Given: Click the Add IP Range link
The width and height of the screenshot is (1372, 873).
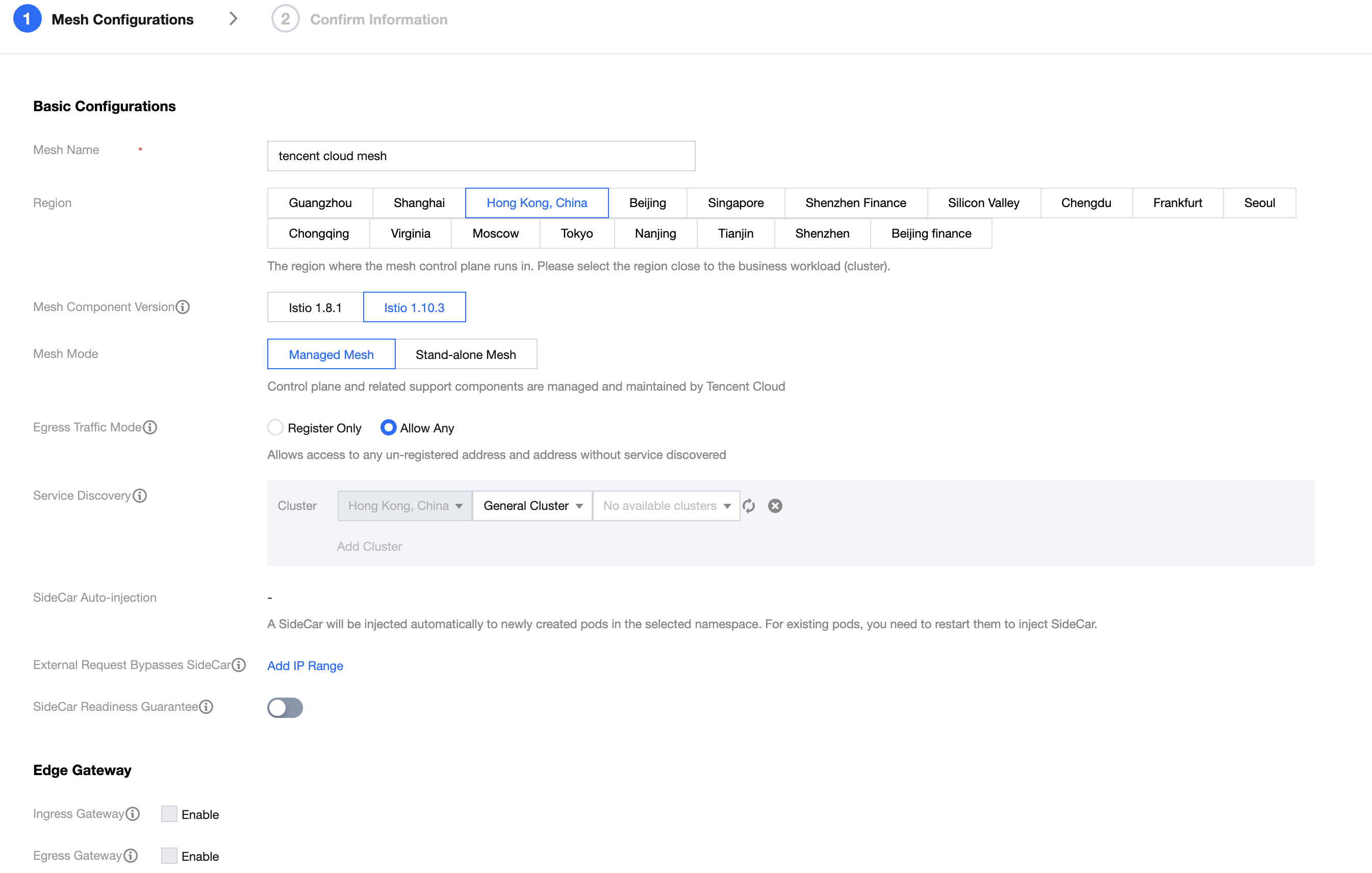Looking at the screenshot, I should [305, 665].
